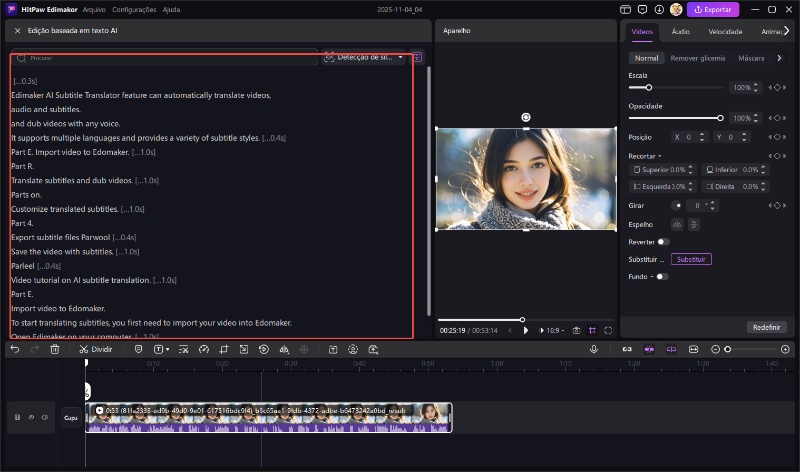The image size is (800, 472).
Task: Collapse the Recortar crop section
Action: coord(658,156)
